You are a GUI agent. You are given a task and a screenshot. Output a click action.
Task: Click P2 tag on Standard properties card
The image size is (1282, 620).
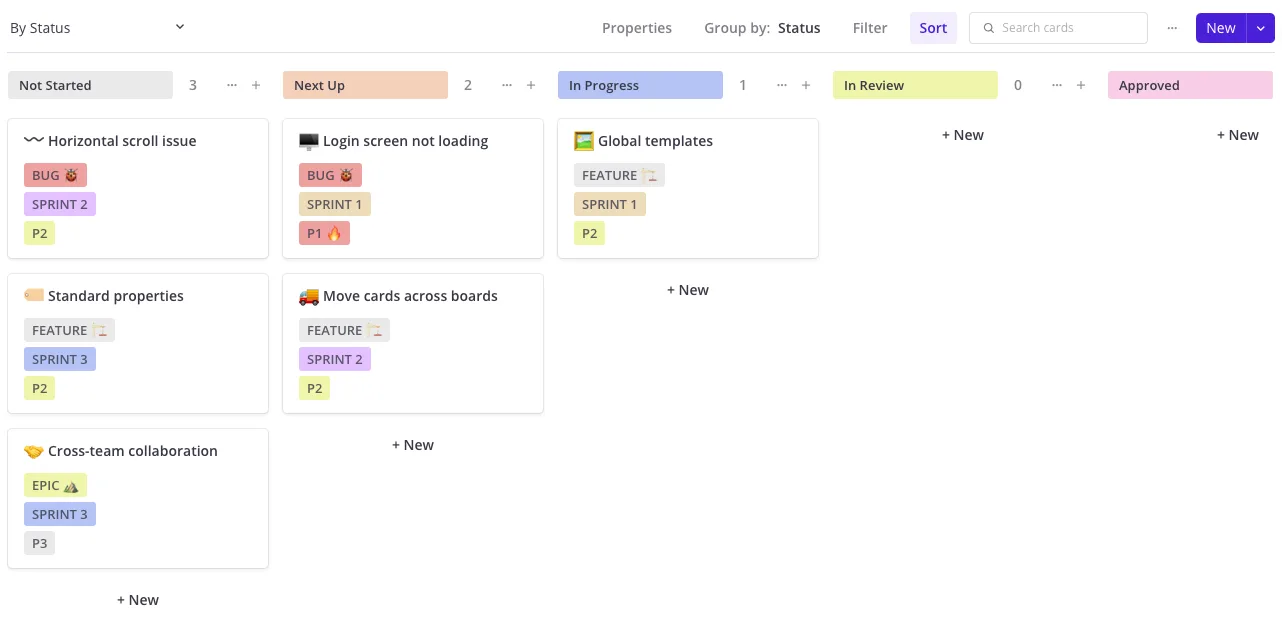(39, 388)
